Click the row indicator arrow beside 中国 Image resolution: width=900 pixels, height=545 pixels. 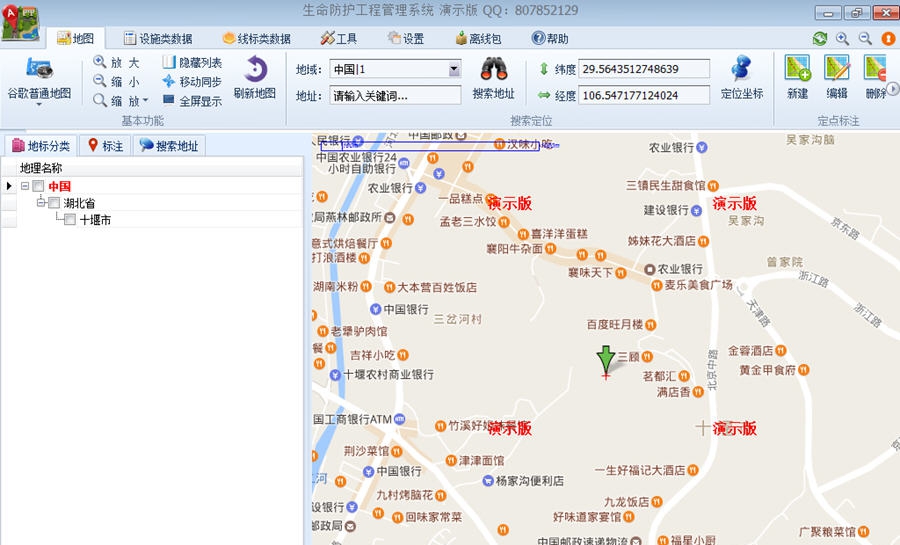[x=9, y=186]
